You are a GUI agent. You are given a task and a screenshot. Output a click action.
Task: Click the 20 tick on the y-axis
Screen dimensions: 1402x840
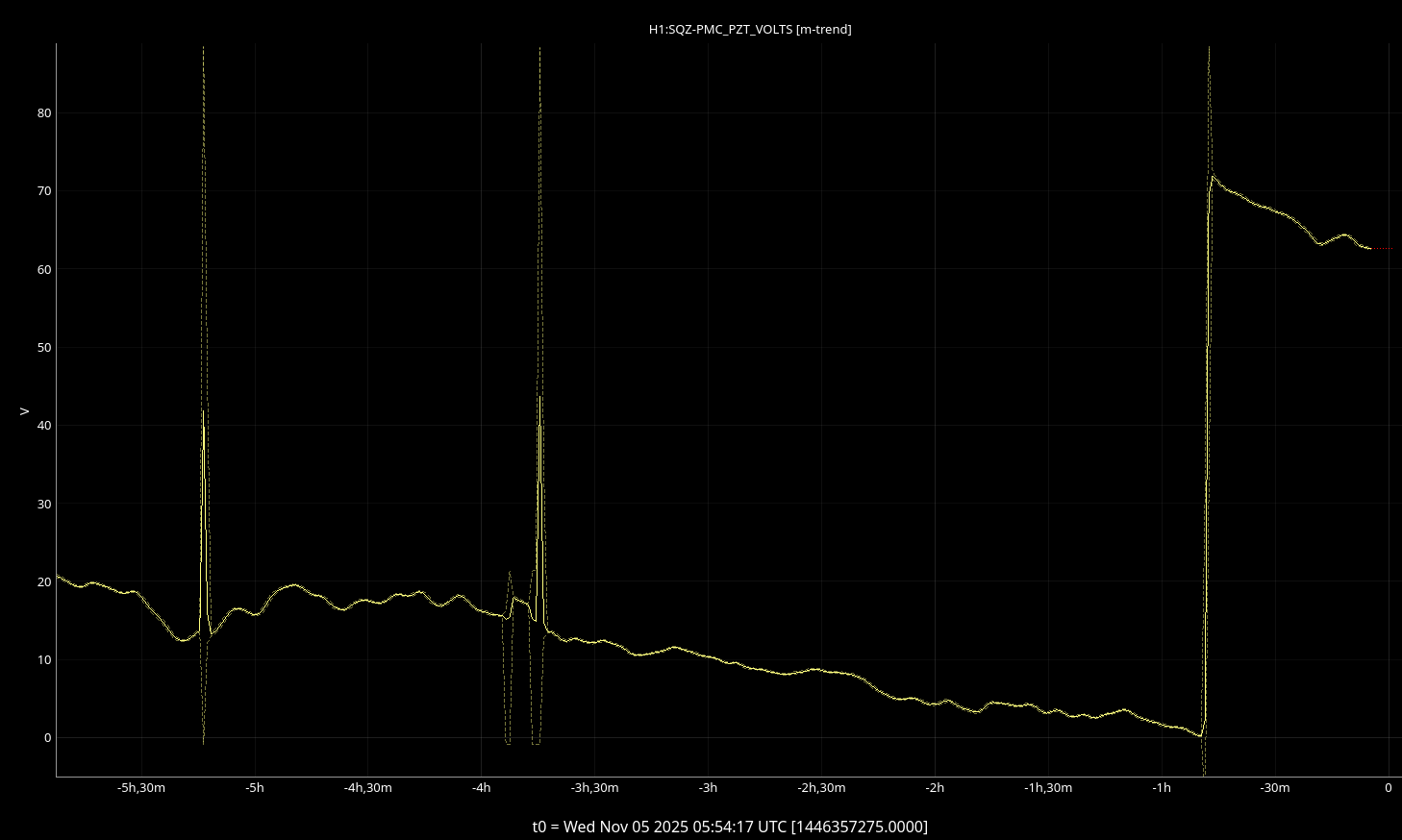point(44,582)
